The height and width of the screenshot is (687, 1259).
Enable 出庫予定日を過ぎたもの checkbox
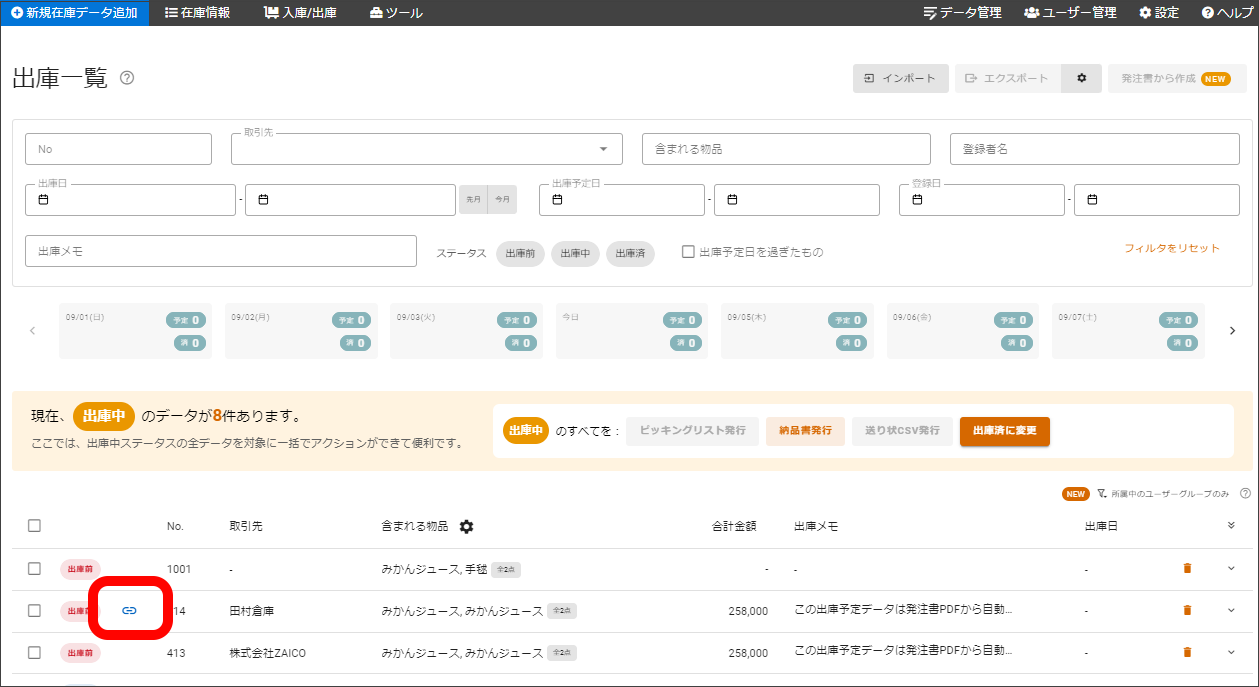[688, 252]
